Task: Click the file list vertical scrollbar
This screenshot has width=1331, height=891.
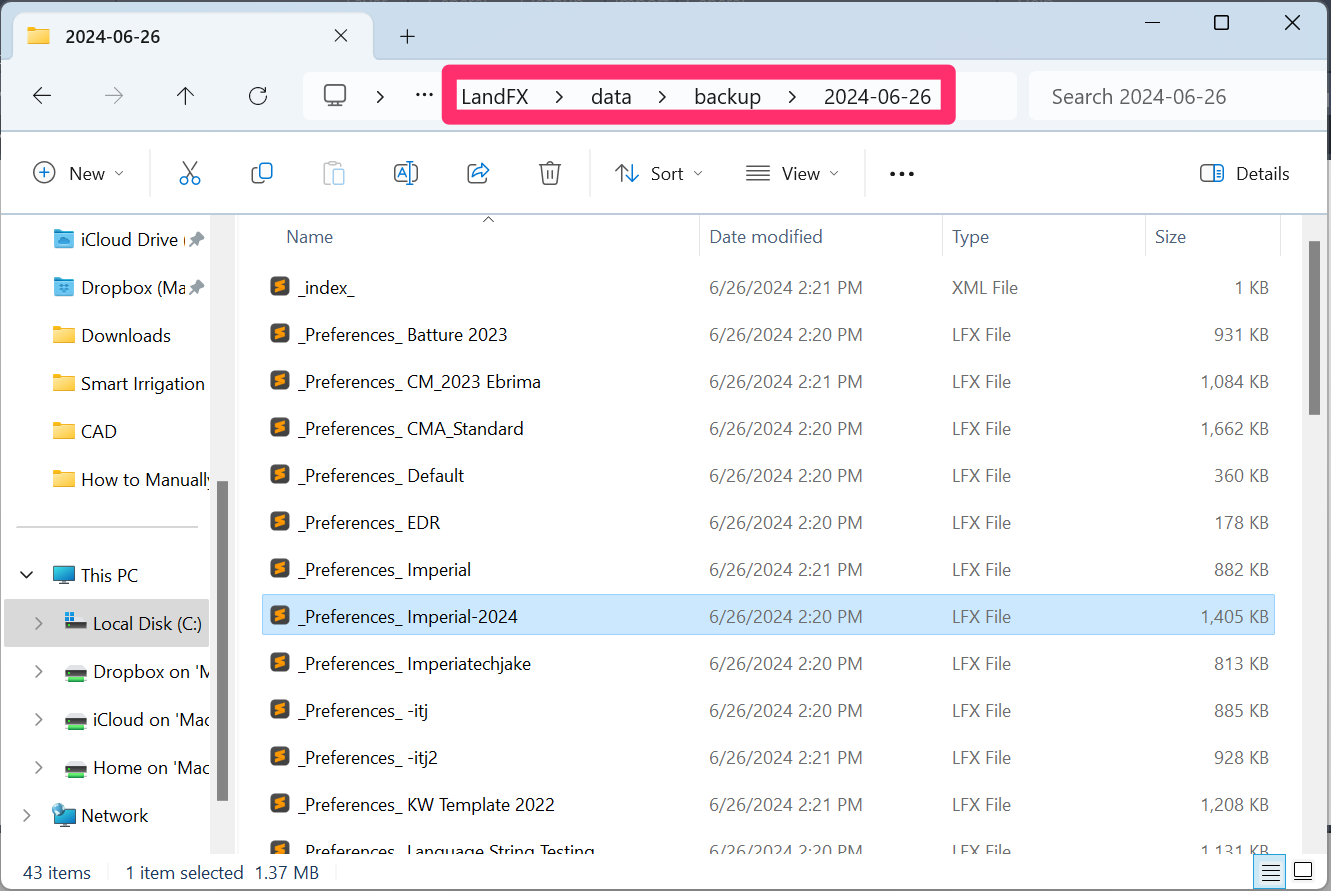Action: pos(1314,327)
